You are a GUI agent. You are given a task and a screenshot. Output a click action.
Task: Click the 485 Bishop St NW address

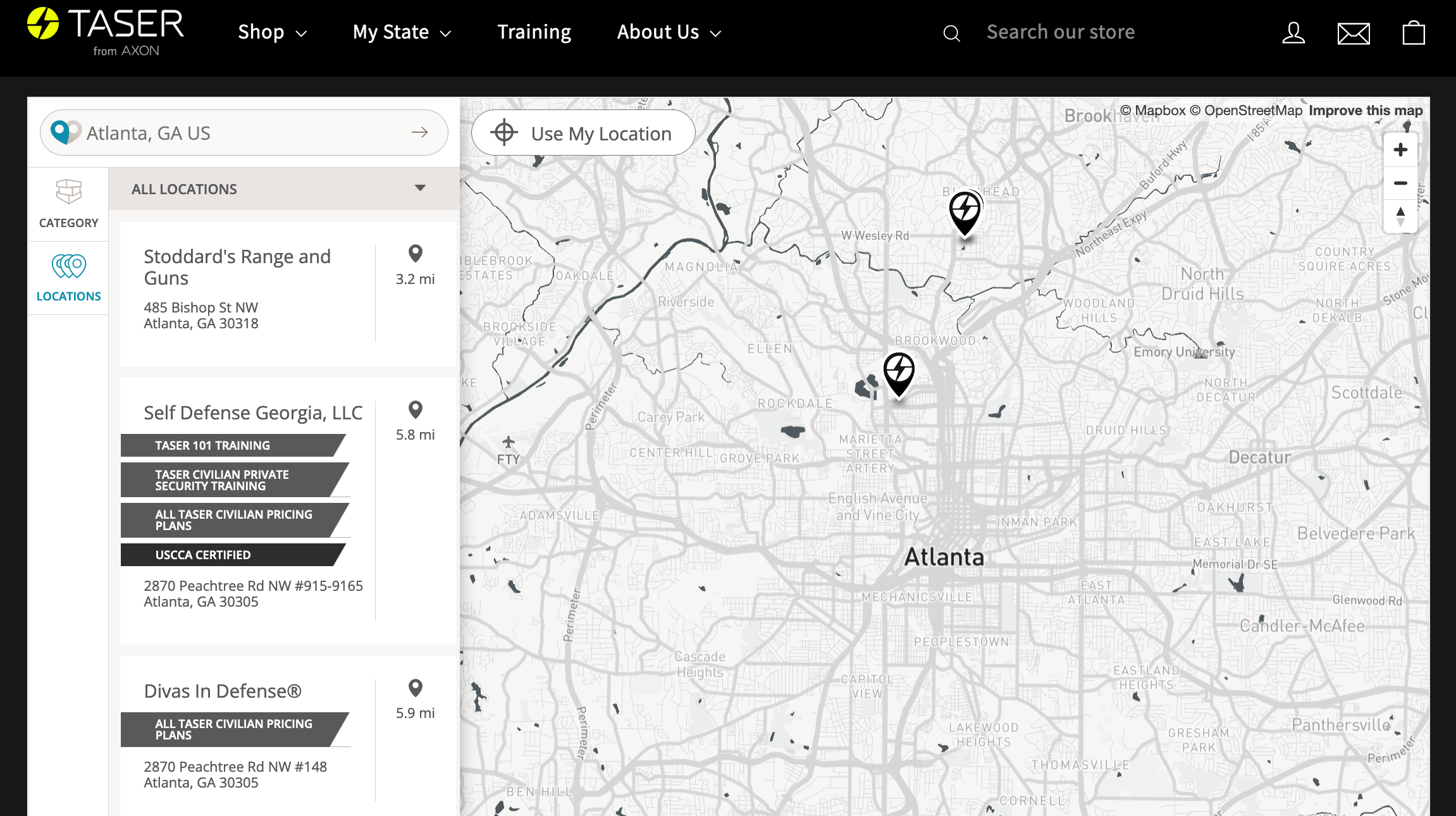pos(201,316)
